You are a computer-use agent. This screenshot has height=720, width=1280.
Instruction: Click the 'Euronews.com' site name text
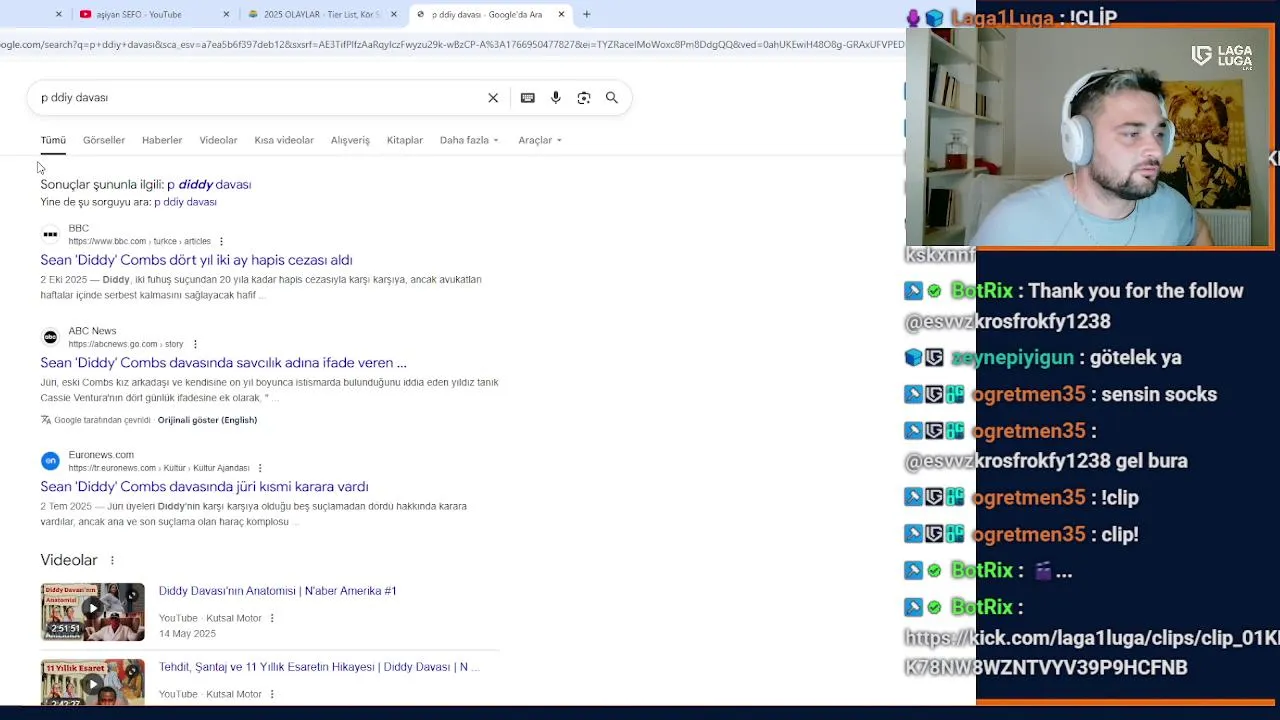pos(101,455)
